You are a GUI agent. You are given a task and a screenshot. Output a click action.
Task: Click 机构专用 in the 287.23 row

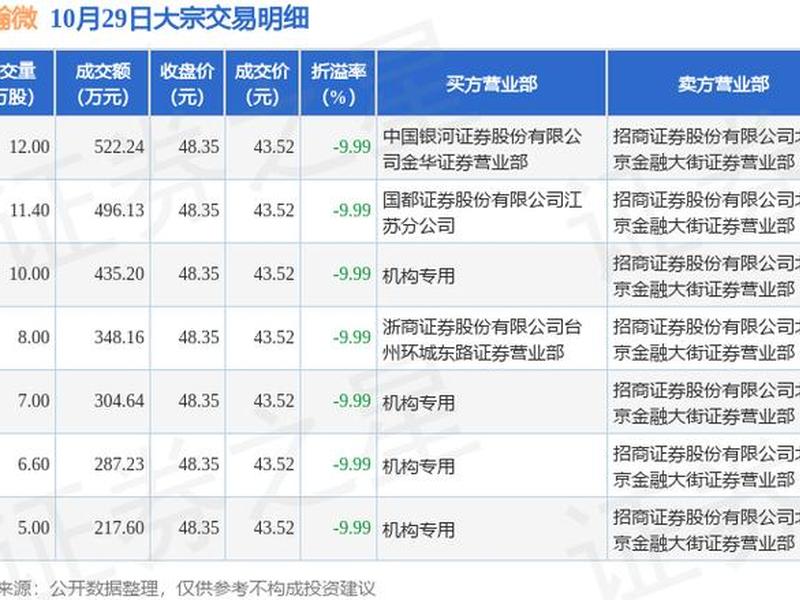pos(418,466)
